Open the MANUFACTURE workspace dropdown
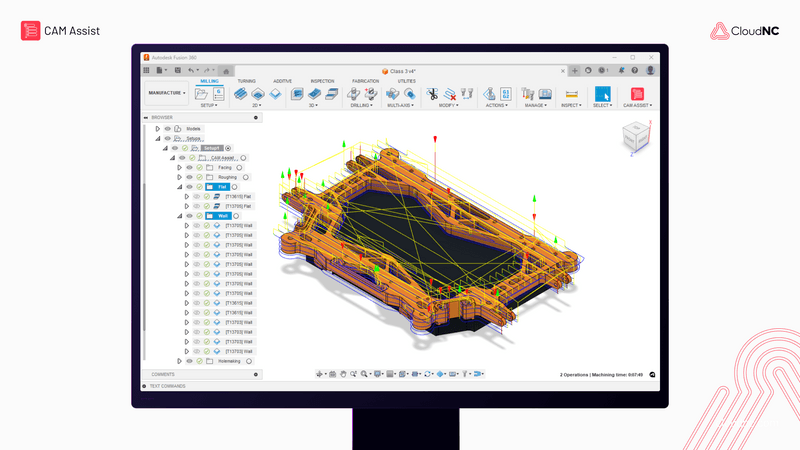Image resolution: width=800 pixels, height=450 pixels. click(x=167, y=93)
